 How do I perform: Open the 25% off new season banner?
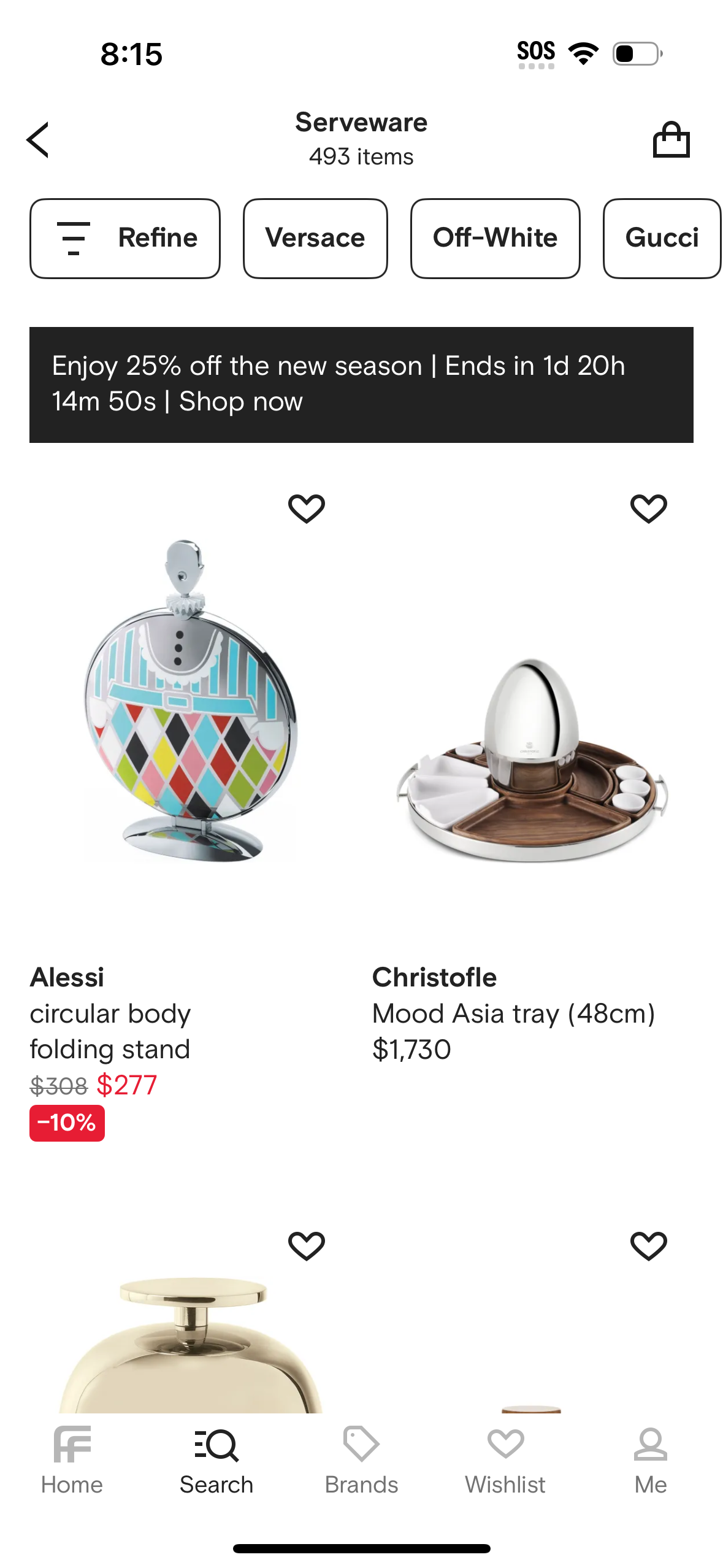coord(361,385)
